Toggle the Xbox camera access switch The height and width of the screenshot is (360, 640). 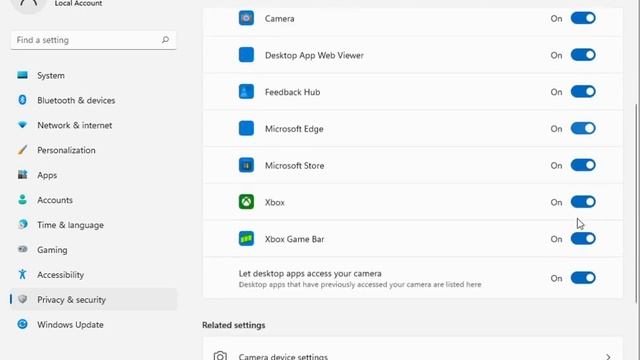coord(583,202)
